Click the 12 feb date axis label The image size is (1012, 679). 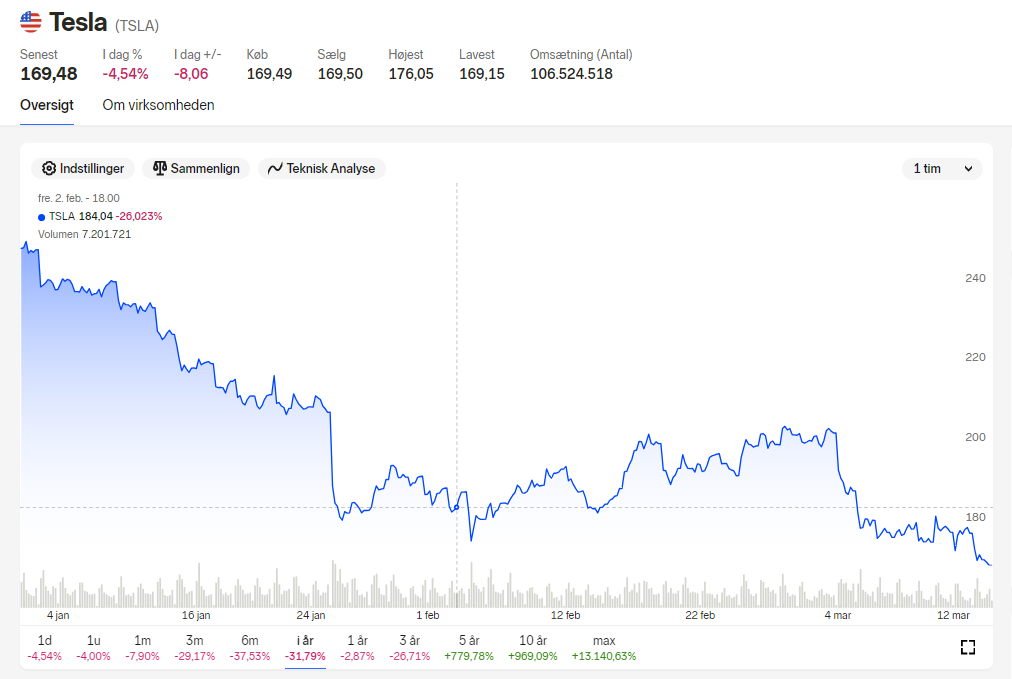[565, 616]
